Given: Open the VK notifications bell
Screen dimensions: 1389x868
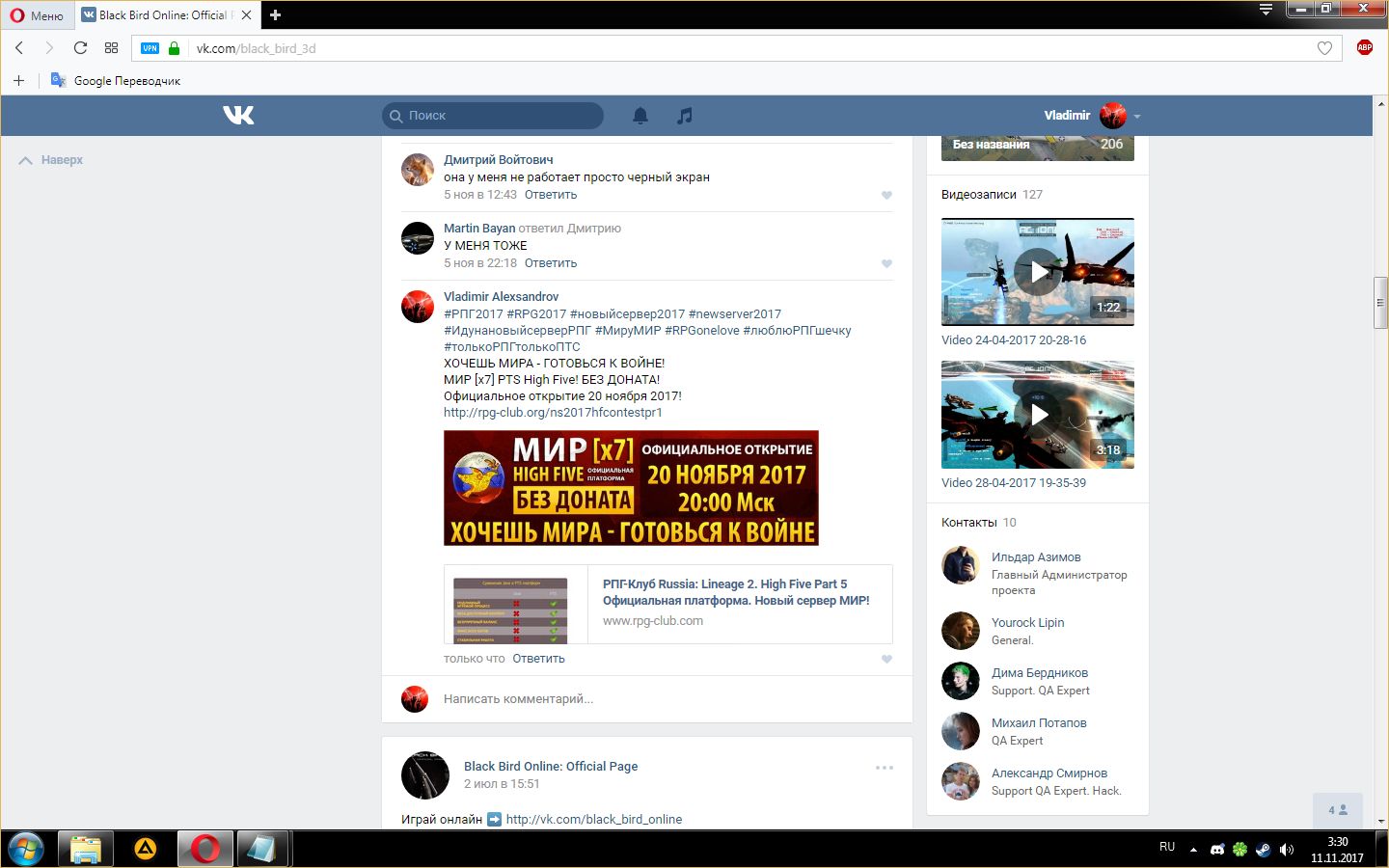Looking at the screenshot, I should click(640, 116).
